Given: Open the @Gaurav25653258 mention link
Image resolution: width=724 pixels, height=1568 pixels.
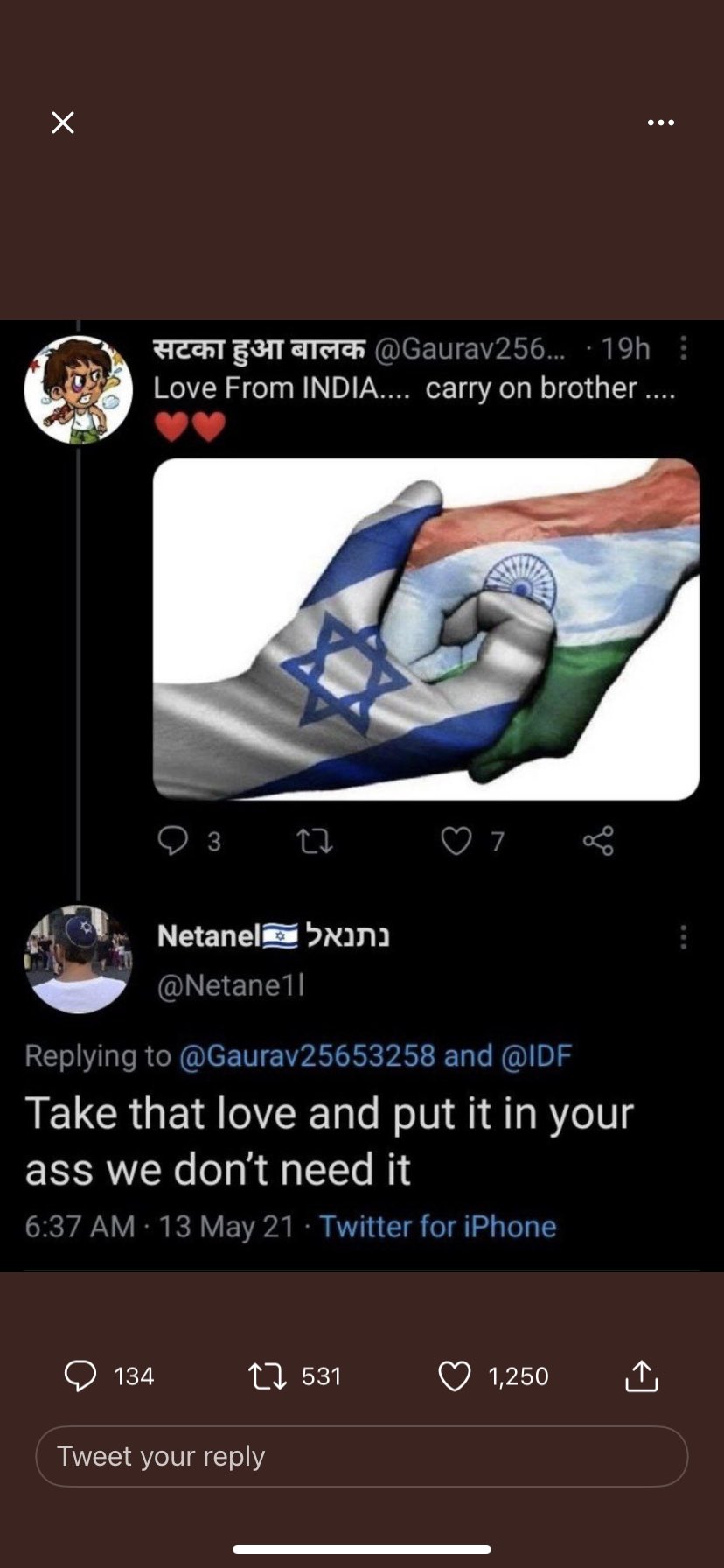Looking at the screenshot, I should (x=307, y=1055).
